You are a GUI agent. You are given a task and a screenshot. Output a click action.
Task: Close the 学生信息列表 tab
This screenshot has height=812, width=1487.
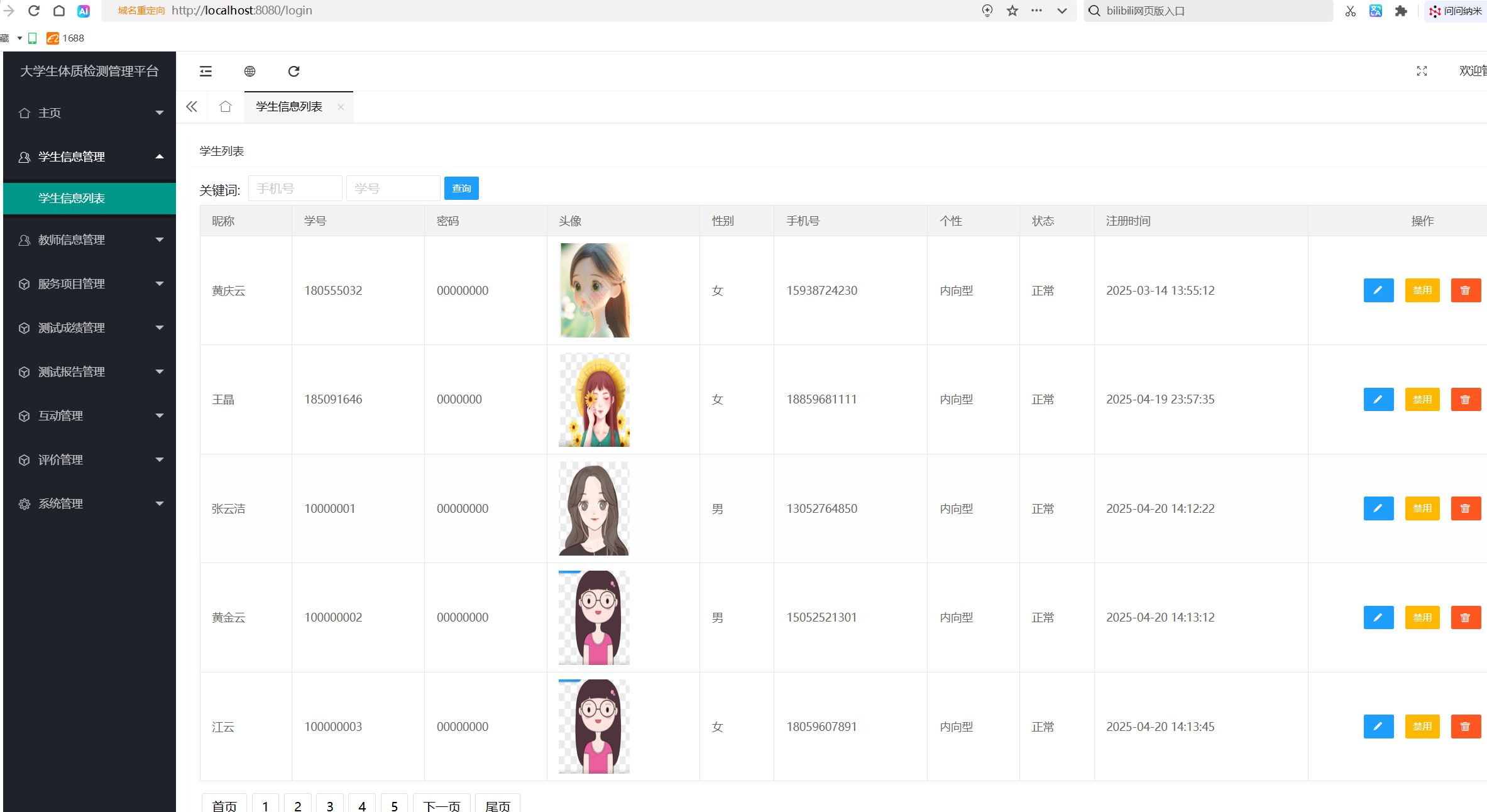(x=341, y=107)
